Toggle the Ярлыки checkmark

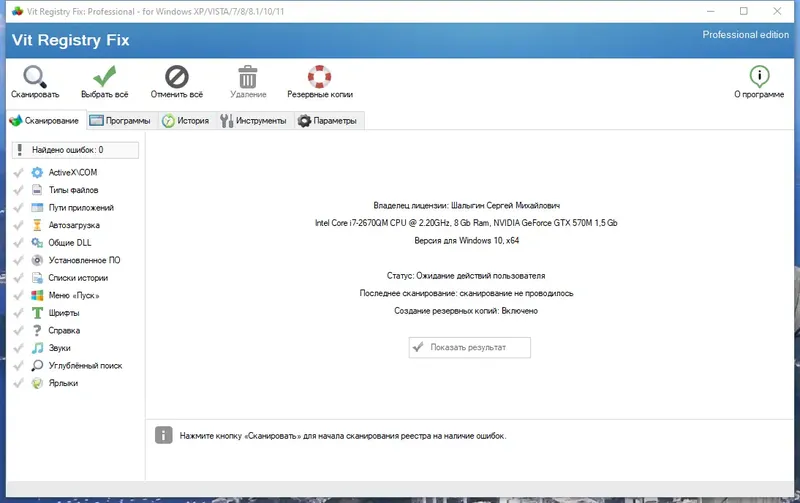coord(18,383)
